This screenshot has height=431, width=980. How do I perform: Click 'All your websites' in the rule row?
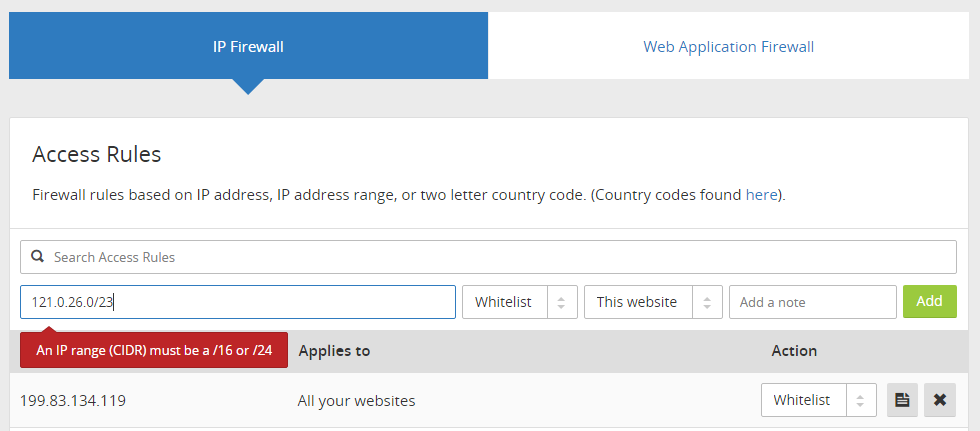click(356, 400)
